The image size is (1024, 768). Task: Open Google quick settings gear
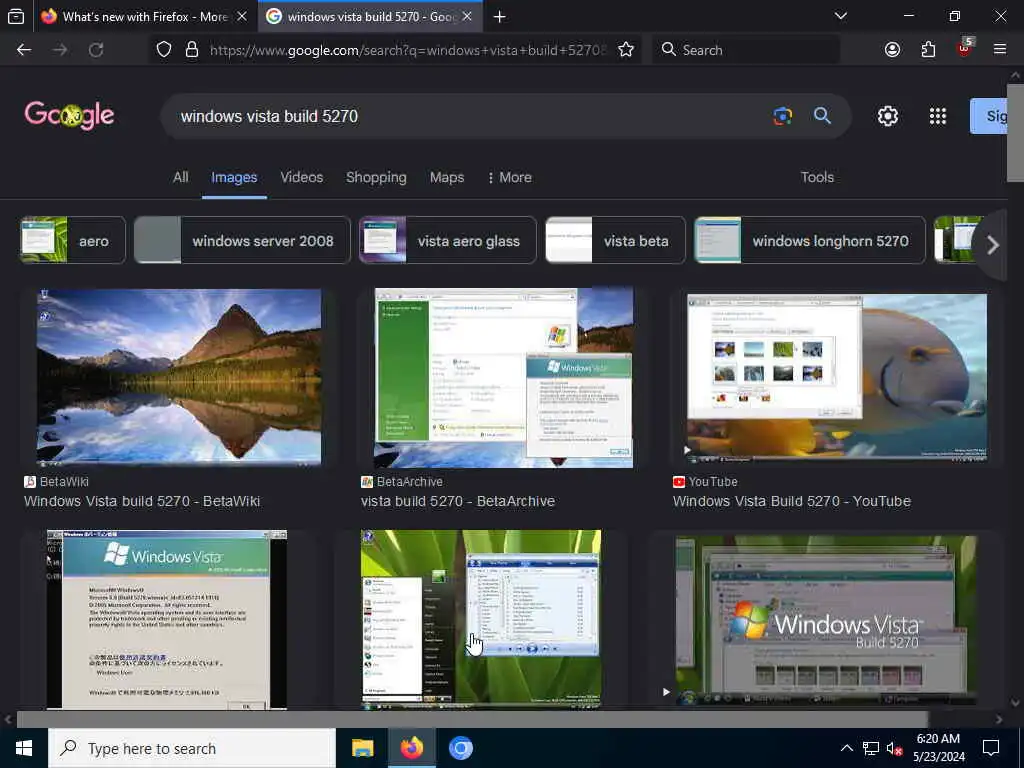(x=888, y=116)
